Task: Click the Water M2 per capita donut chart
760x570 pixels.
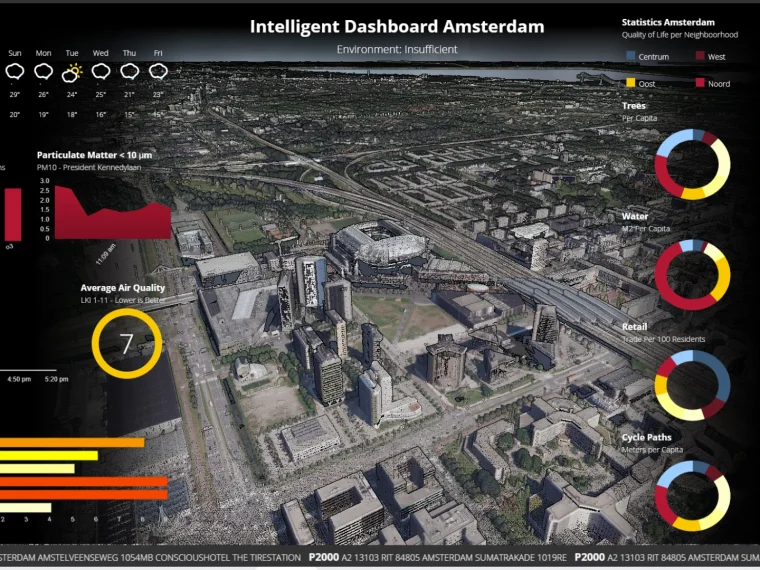Action: [693, 275]
